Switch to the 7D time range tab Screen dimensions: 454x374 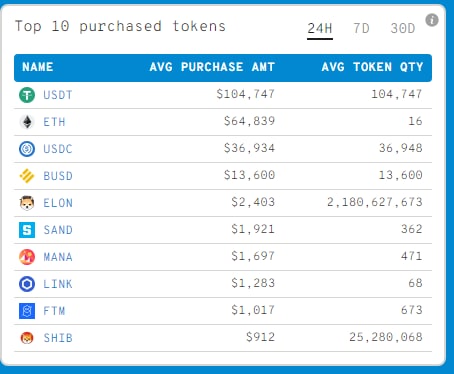click(x=361, y=29)
